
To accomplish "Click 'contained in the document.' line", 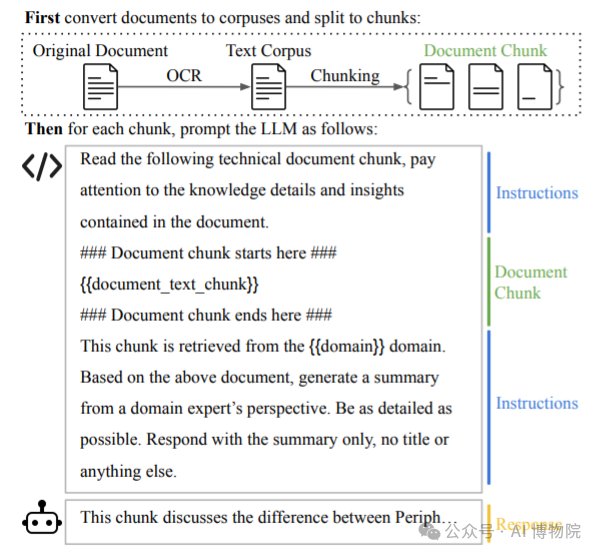I will [174, 222].
